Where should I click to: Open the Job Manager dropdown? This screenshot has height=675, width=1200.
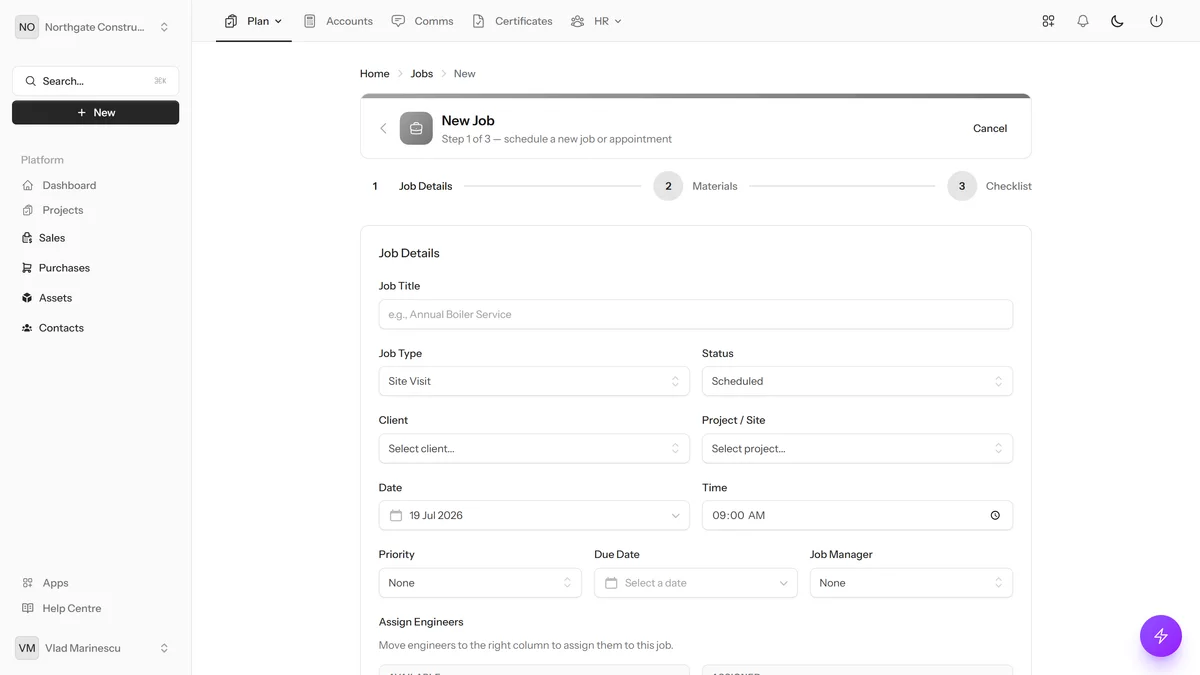point(911,583)
